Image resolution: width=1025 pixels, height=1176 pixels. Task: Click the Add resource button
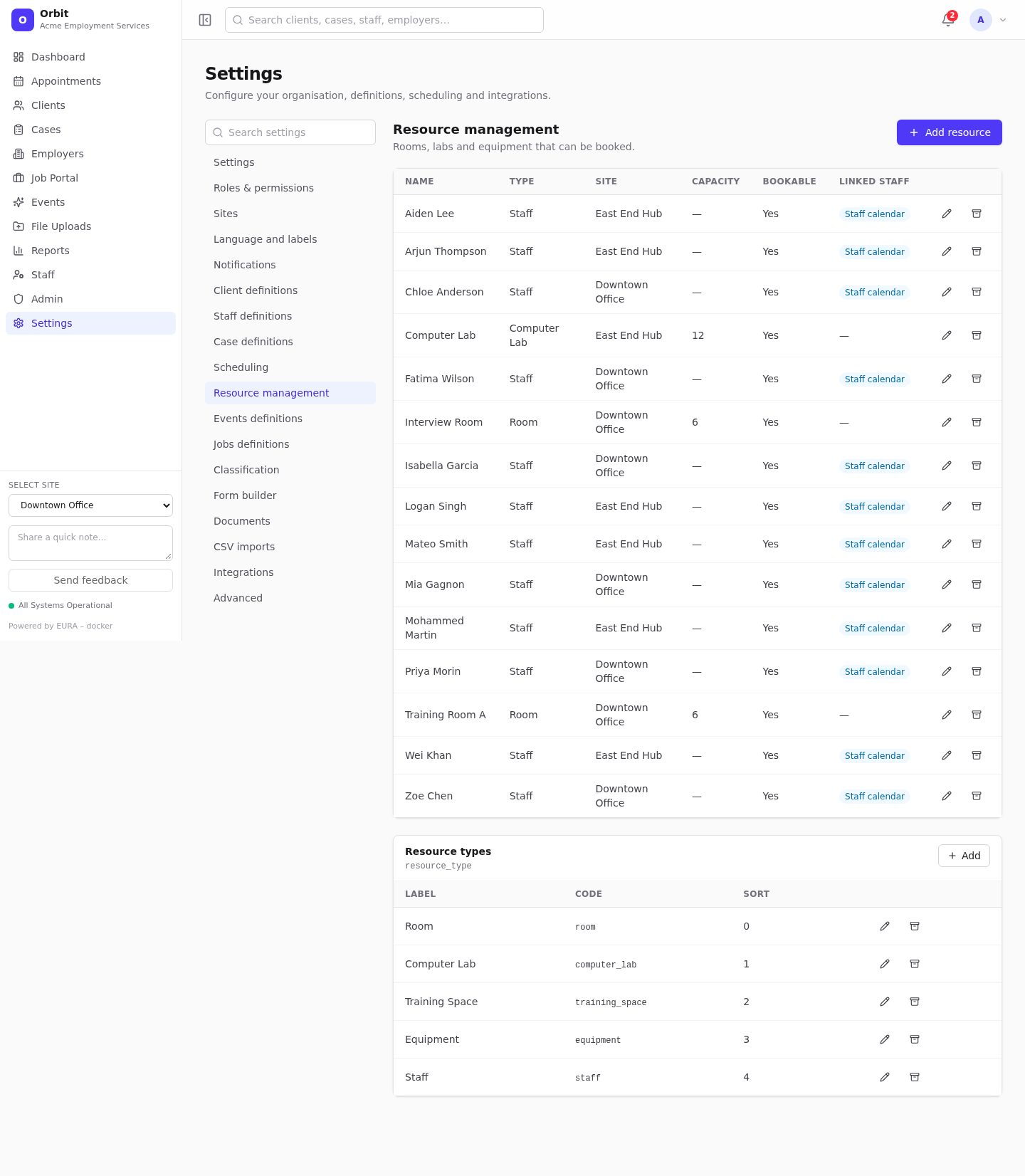click(x=949, y=132)
